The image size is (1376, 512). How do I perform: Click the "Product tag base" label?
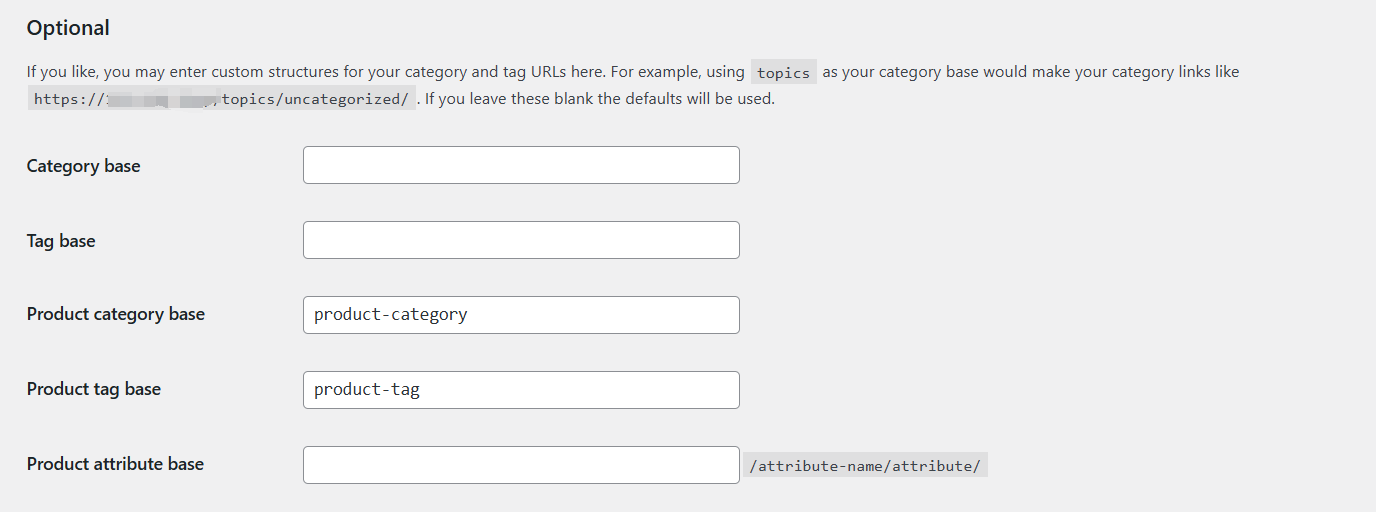click(93, 389)
